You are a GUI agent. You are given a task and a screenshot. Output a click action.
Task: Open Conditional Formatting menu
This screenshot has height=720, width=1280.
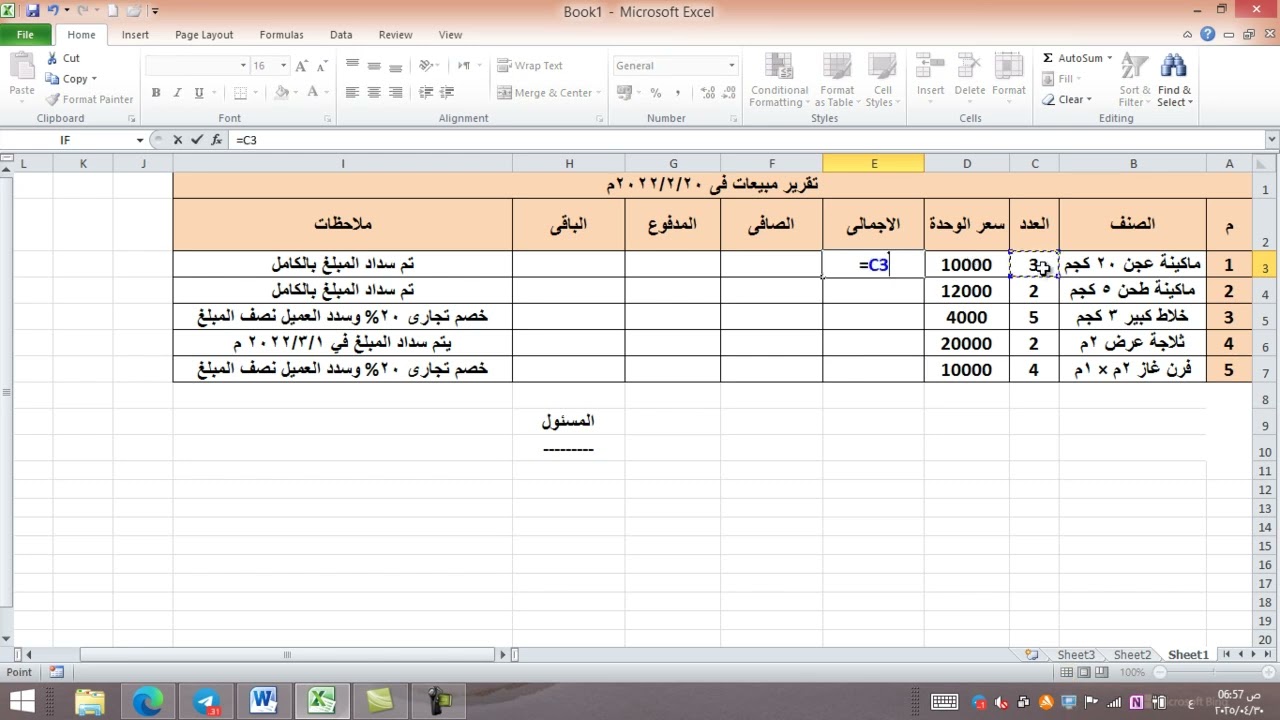779,80
